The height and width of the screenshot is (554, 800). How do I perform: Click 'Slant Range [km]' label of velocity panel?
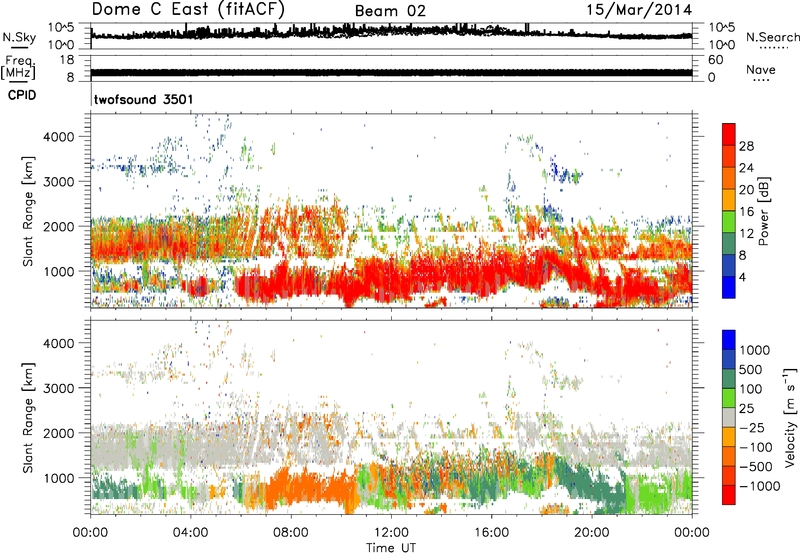point(28,418)
